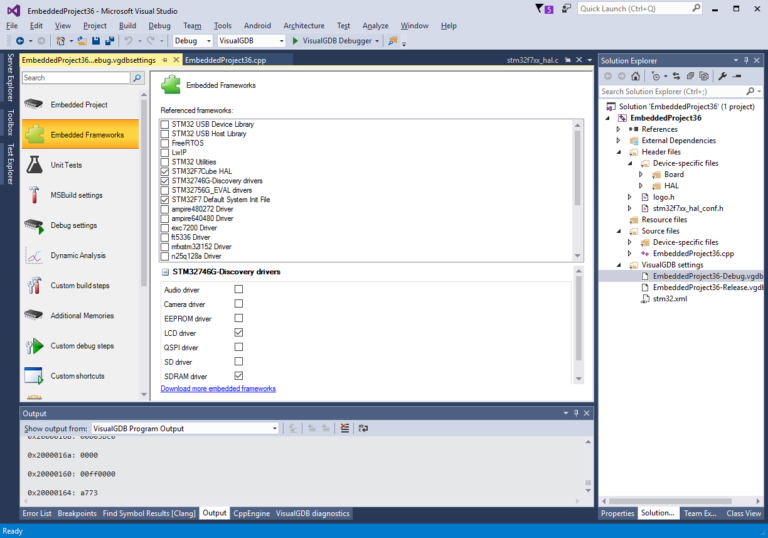Collapse the STM32746G-Discovery drivers section

pyautogui.click(x=165, y=272)
